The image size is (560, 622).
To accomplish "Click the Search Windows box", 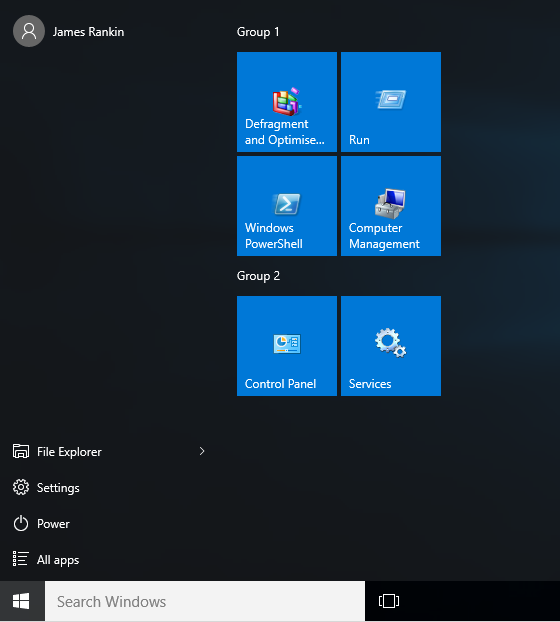I will pyautogui.click(x=205, y=601).
